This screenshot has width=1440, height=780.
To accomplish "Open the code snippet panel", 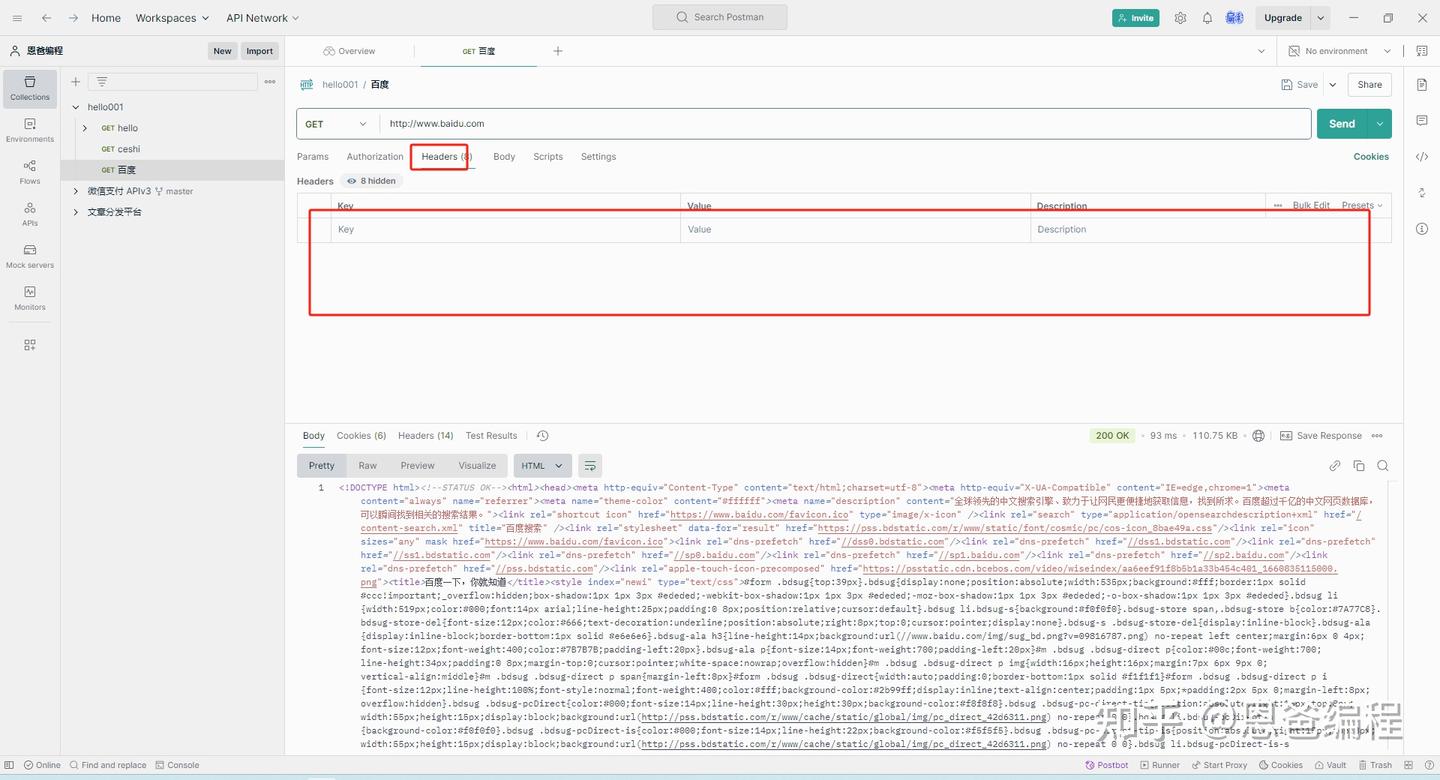I will click(1422, 157).
